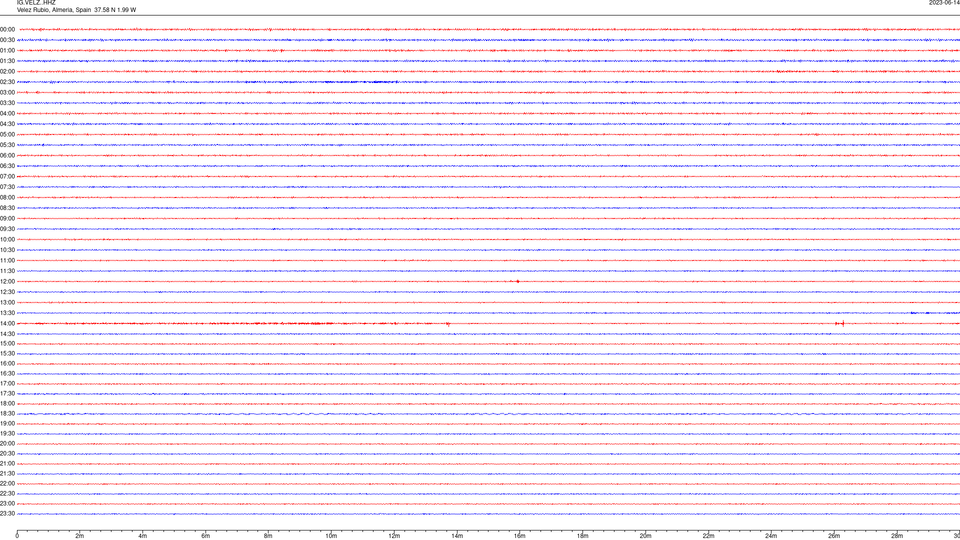This screenshot has width=960, height=540.
Task: Click the 22m tick on the time axis
Action: [708, 536]
